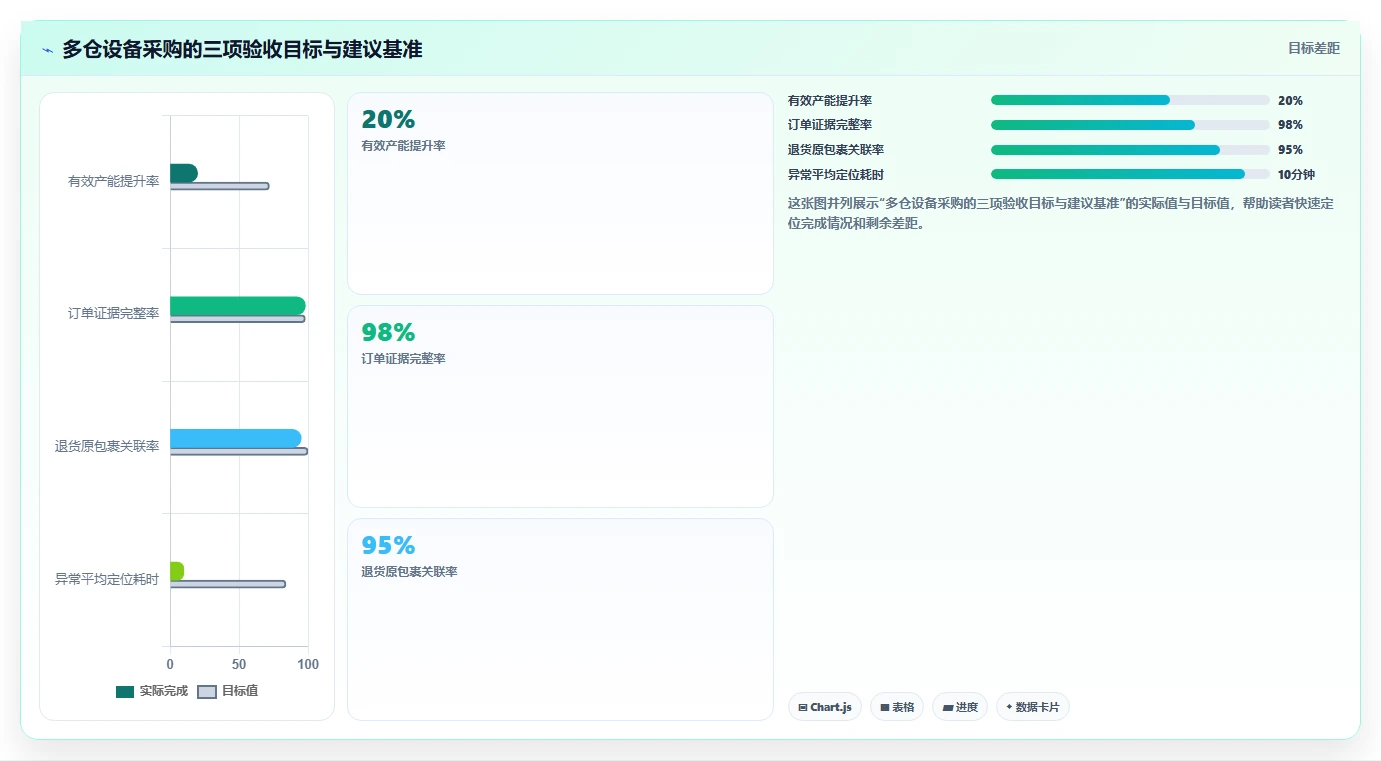The image size is (1381, 761).
Task: Click dark green 有效产能提升率 actual bar in chart
Action: tap(184, 173)
